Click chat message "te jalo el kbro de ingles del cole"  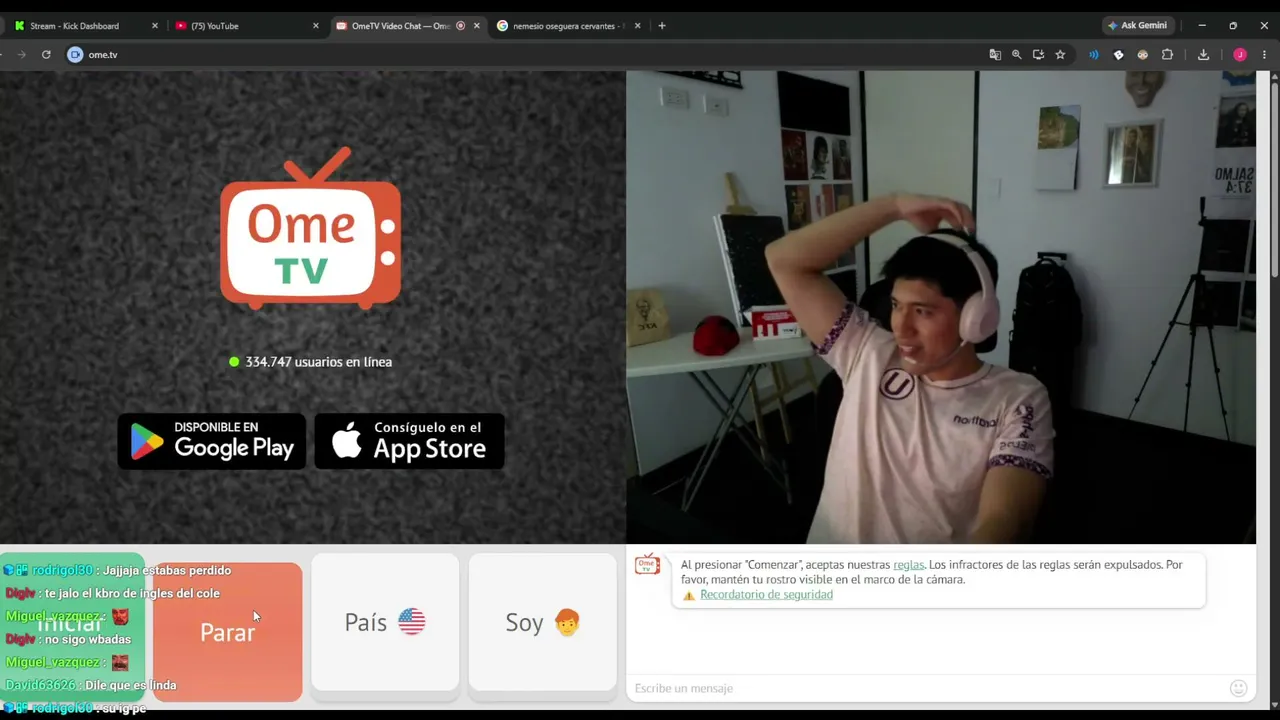(132, 593)
